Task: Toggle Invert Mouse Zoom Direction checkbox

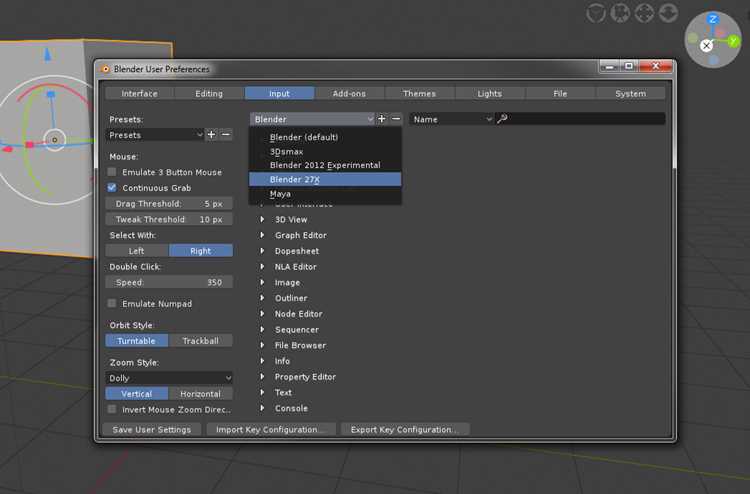Action: [112, 409]
